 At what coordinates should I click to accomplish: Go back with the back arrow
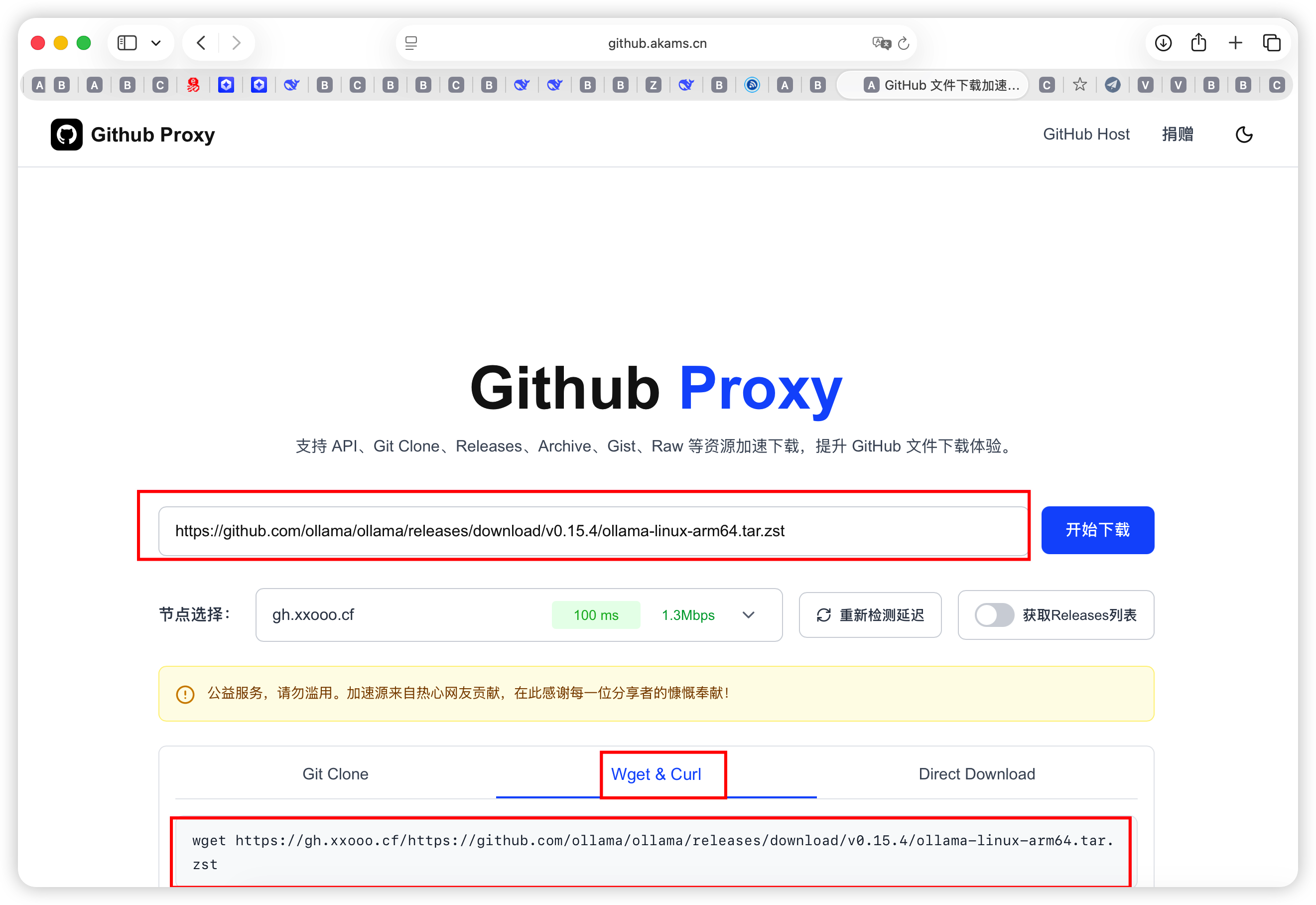[201, 43]
